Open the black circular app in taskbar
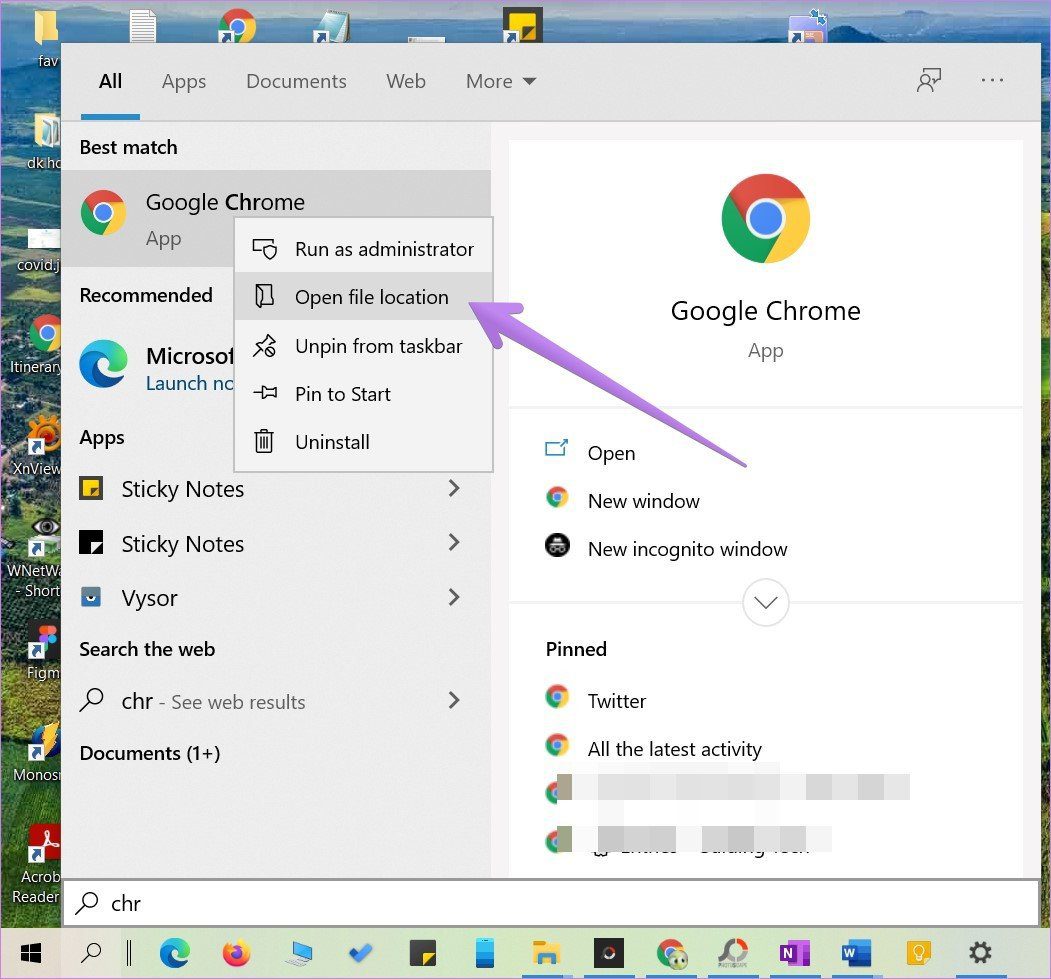This screenshot has width=1051, height=979. (x=609, y=952)
